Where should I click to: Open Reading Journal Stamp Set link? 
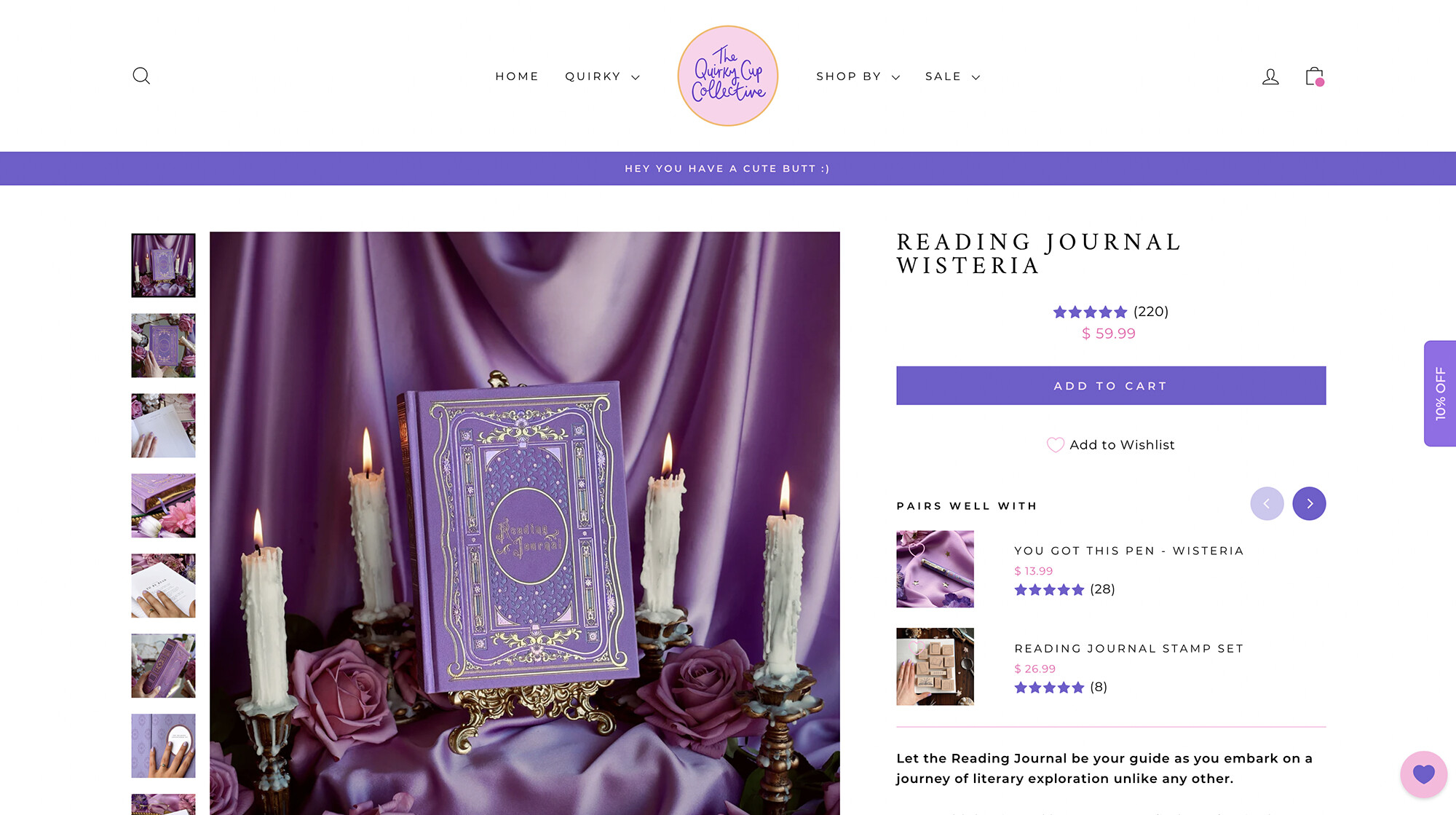1128,648
